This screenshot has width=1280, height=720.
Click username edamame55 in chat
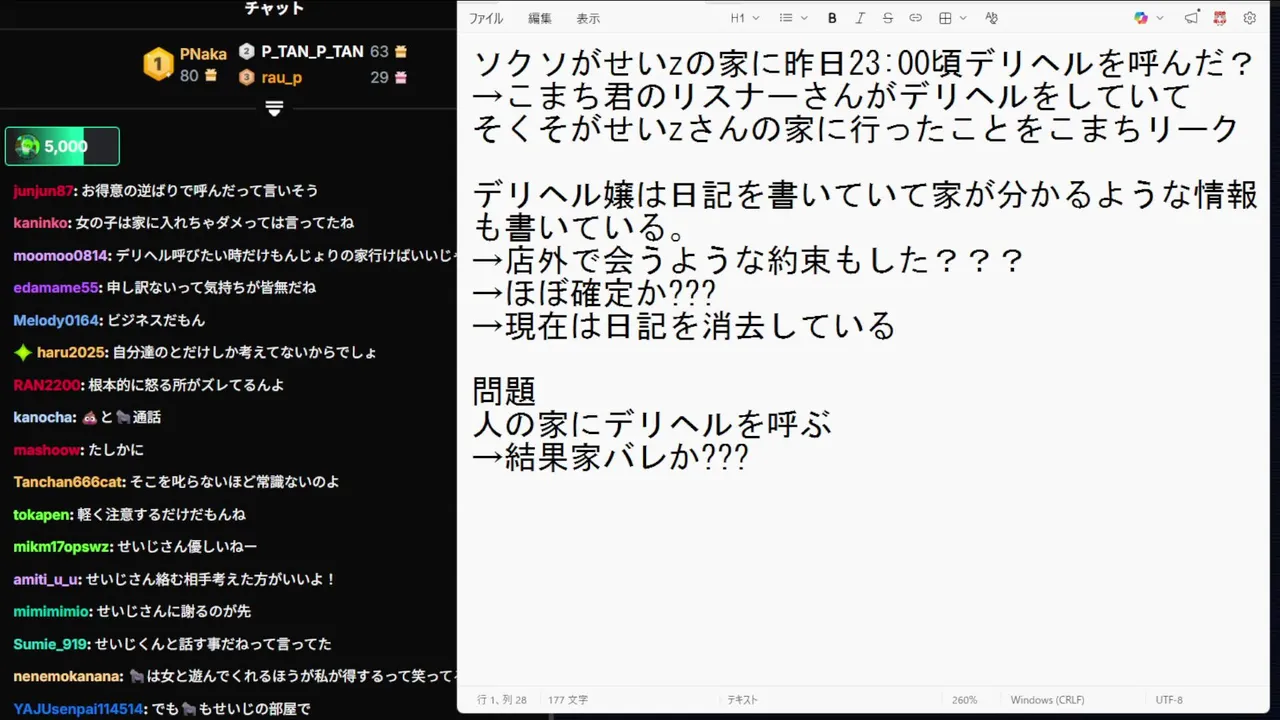(56, 287)
